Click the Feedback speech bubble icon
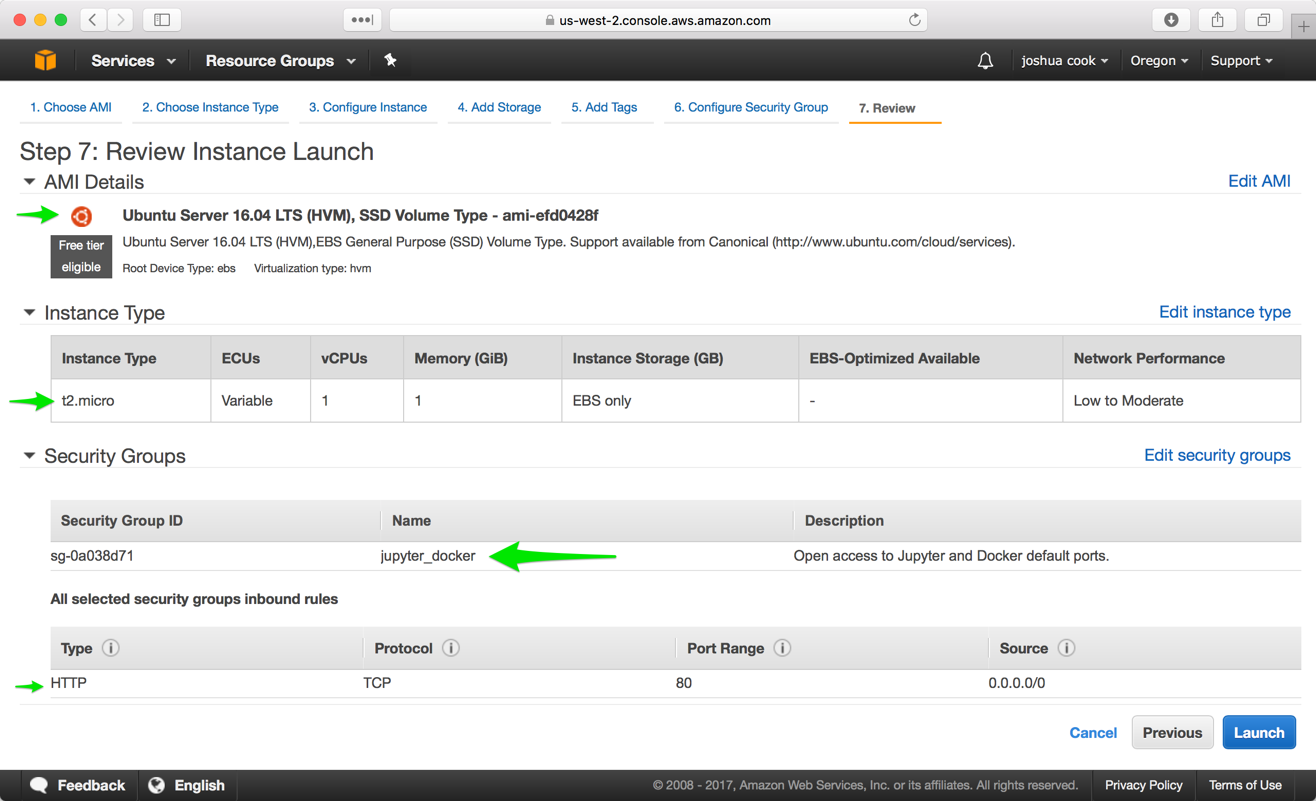 [39, 785]
